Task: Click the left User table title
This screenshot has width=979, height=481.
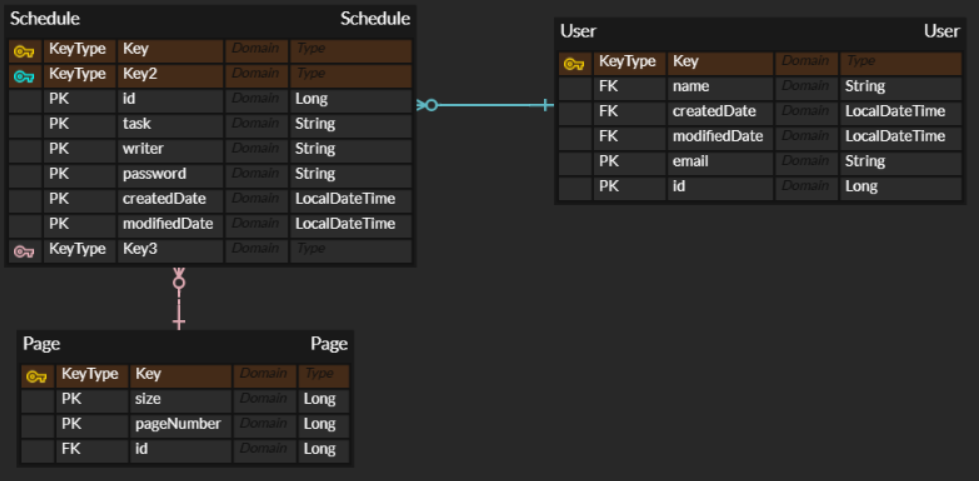Action: point(578,31)
